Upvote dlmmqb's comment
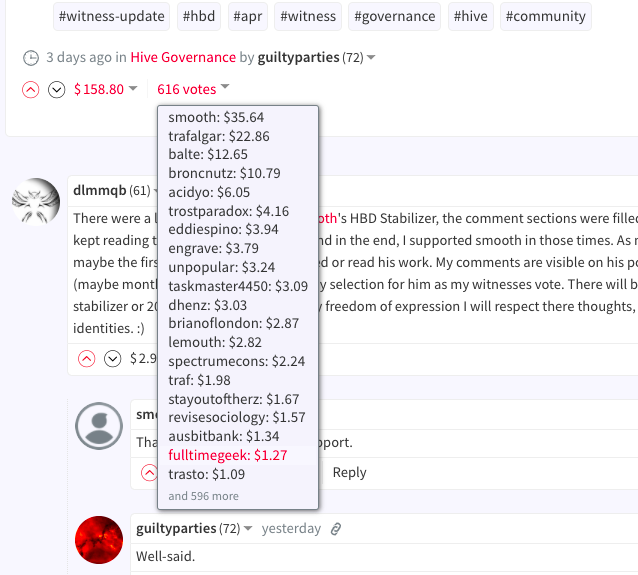Viewport: 638px width, 575px height. click(87, 359)
